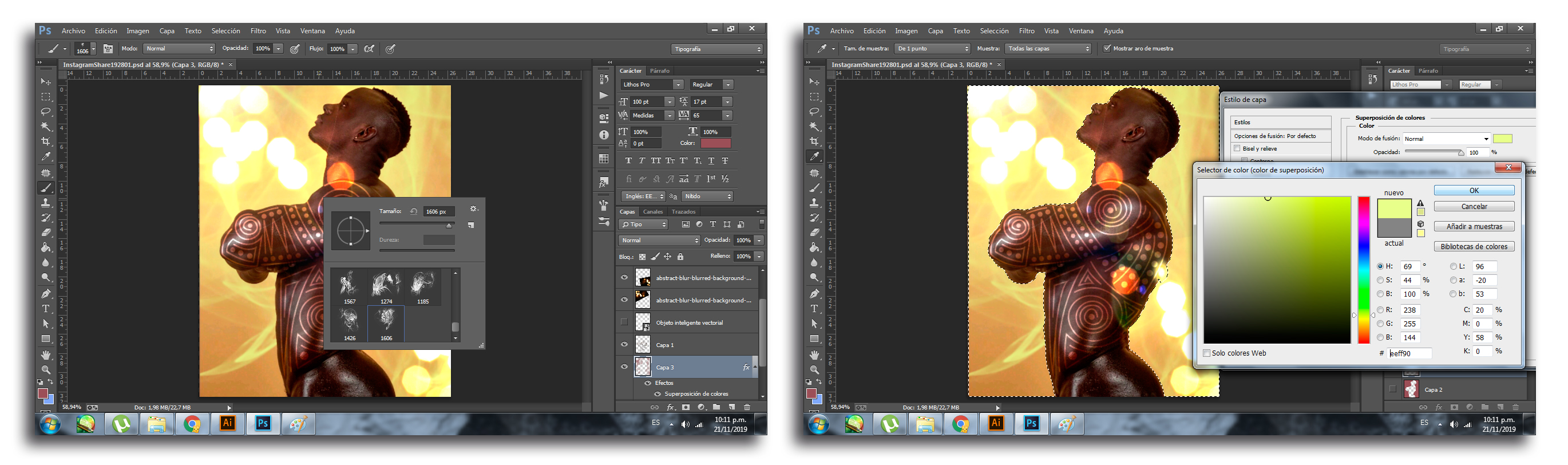Open Muestra Todas las capas dropdown
This screenshot has width=1568, height=465.
1048,49
